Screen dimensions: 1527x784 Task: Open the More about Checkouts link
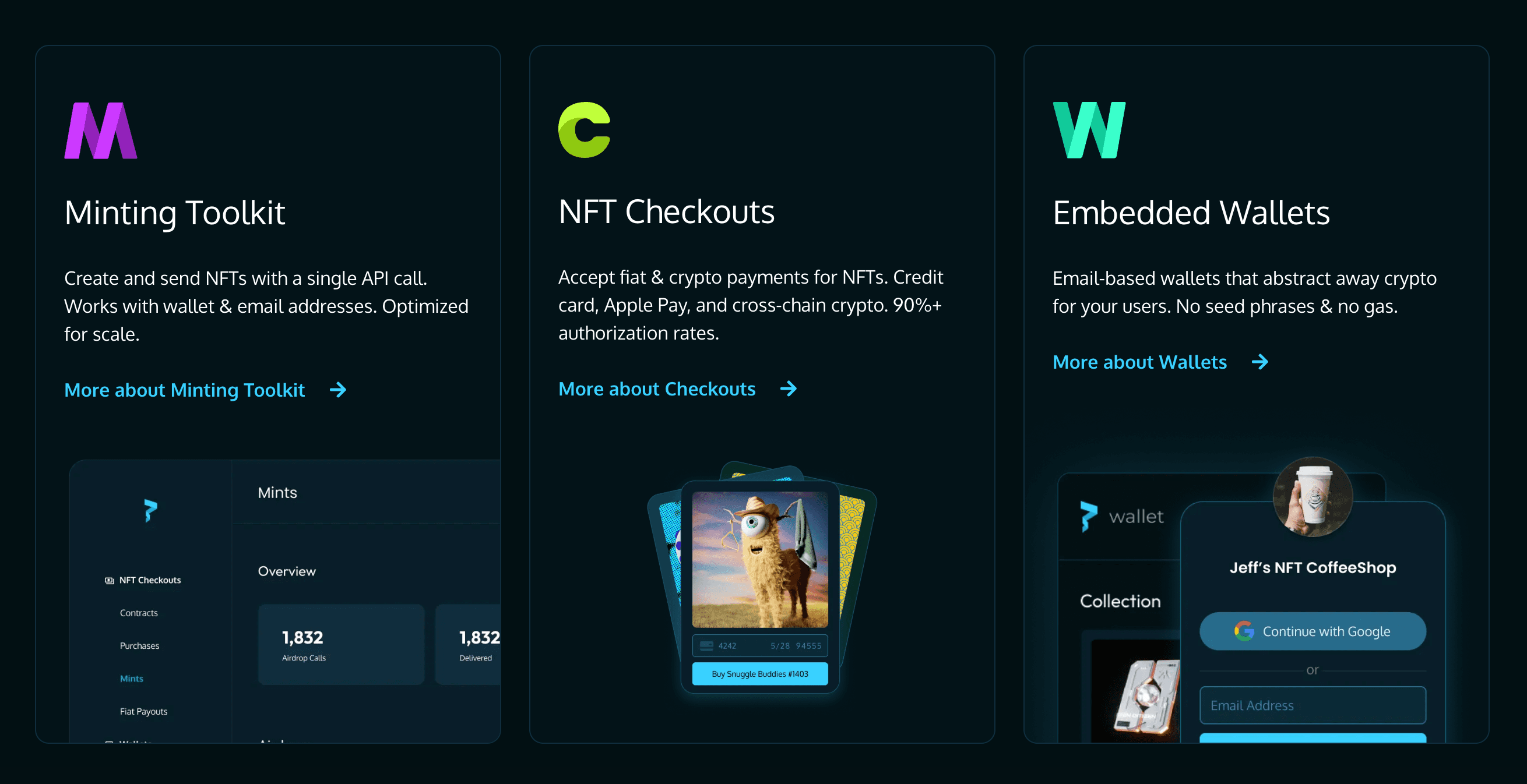coord(657,389)
